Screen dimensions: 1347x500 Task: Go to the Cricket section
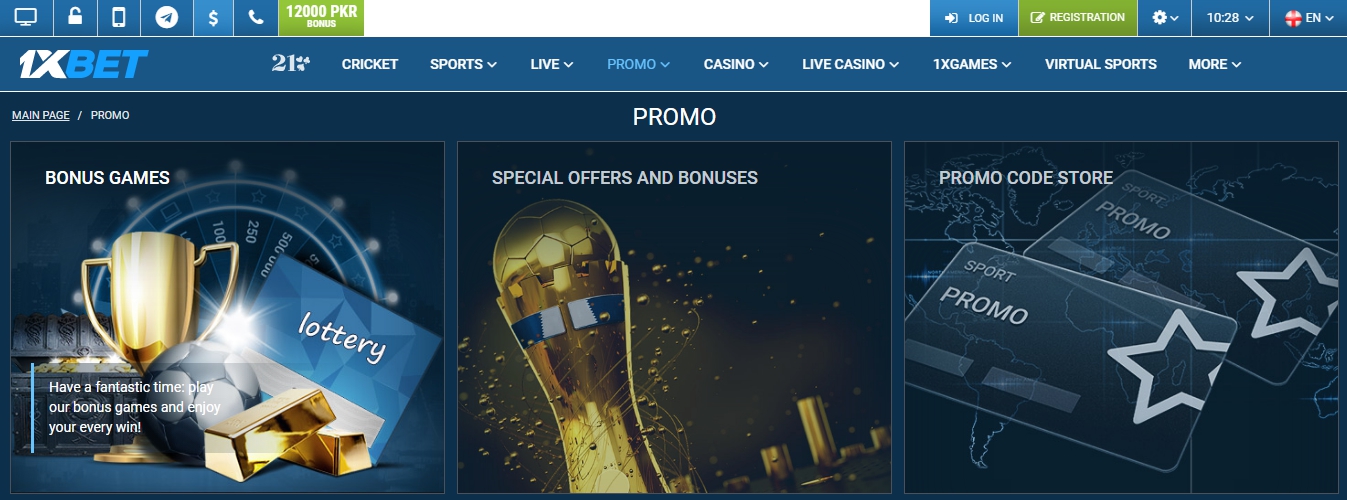[x=370, y=64]
